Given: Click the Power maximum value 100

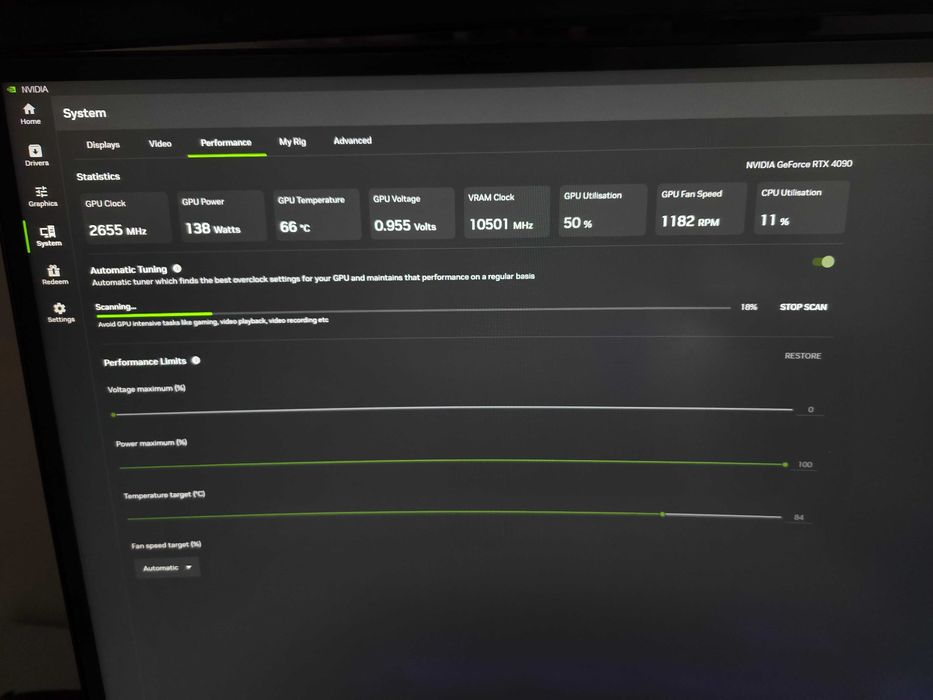Looking at the screenshot, I should coord(805,464).
